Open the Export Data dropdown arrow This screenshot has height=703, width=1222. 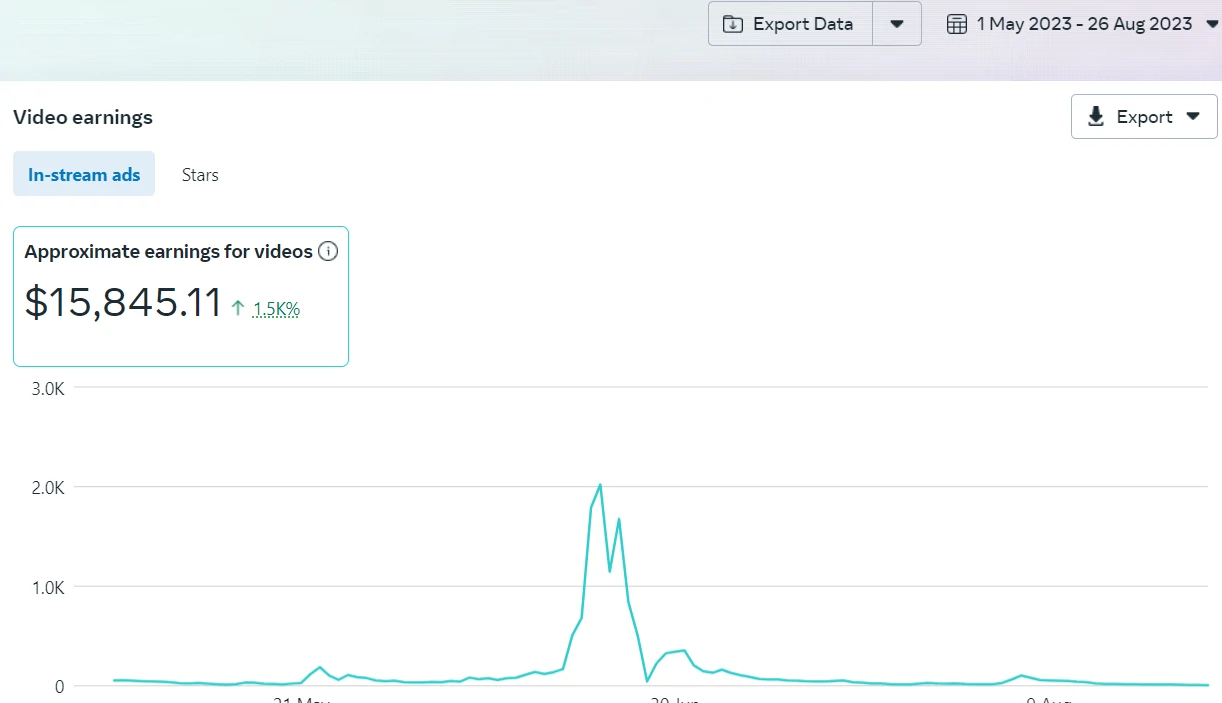(897, 24)
